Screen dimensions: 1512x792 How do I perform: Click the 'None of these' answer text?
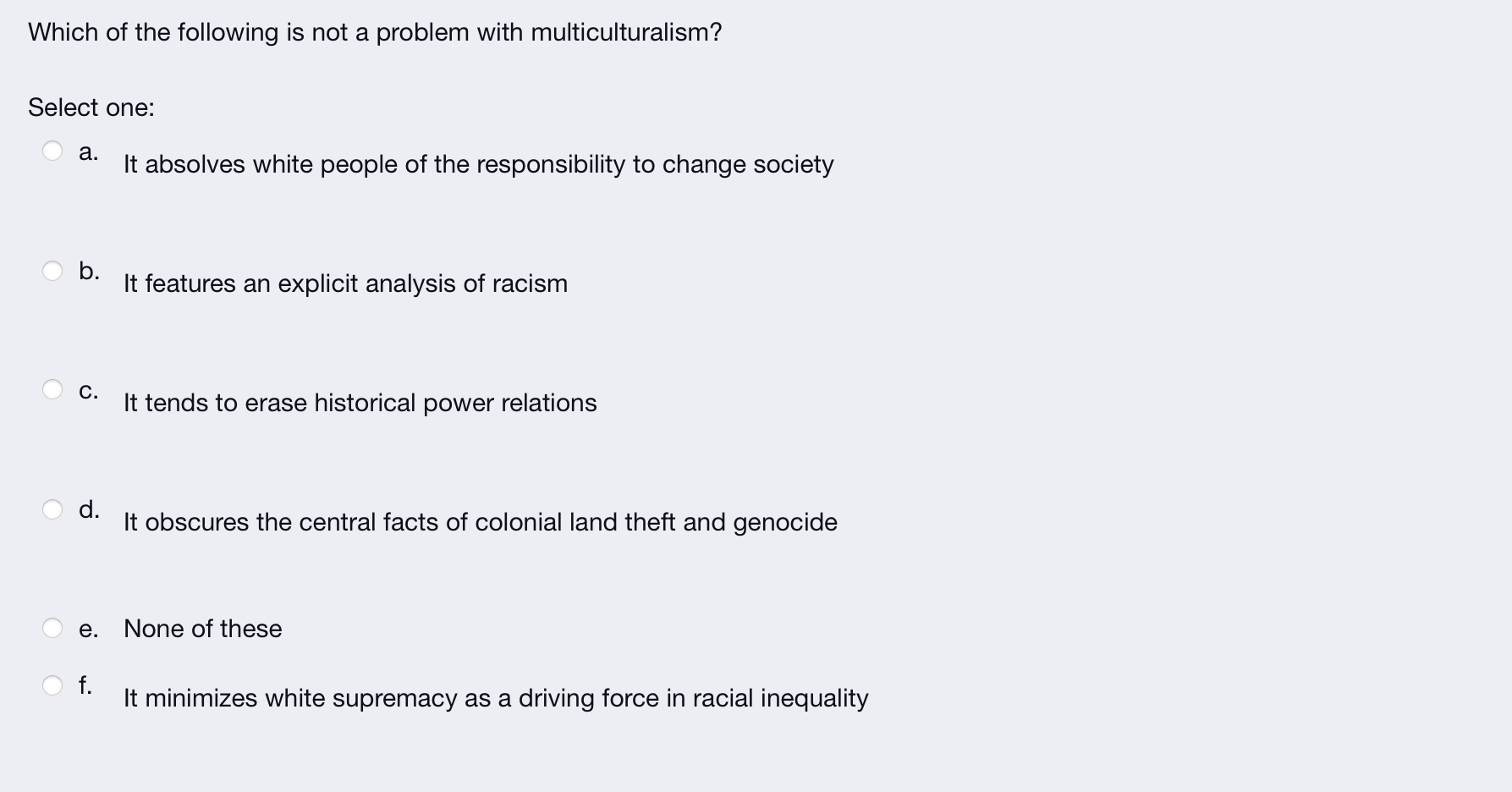point(202,629)
